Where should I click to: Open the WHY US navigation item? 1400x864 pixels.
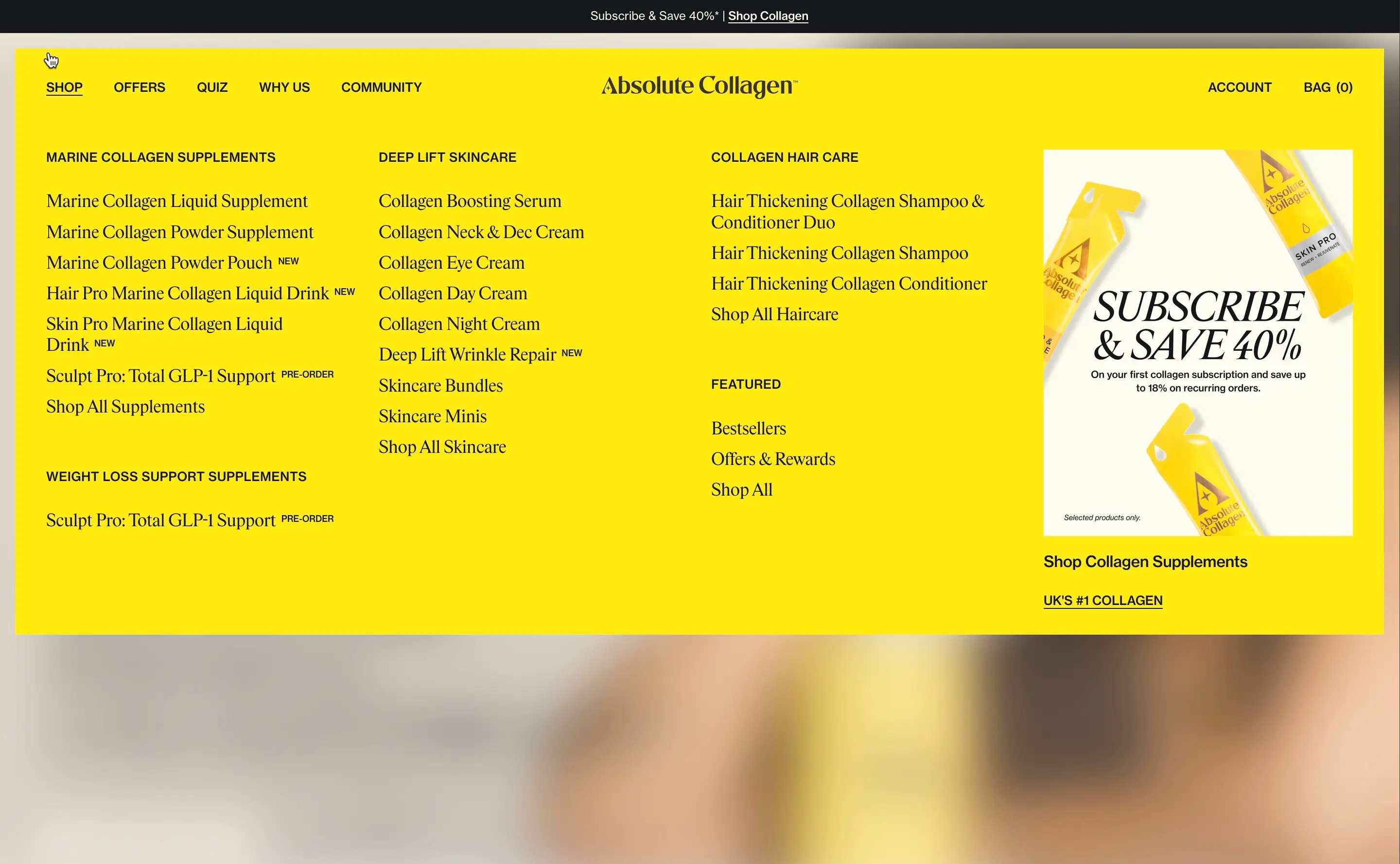284,87
